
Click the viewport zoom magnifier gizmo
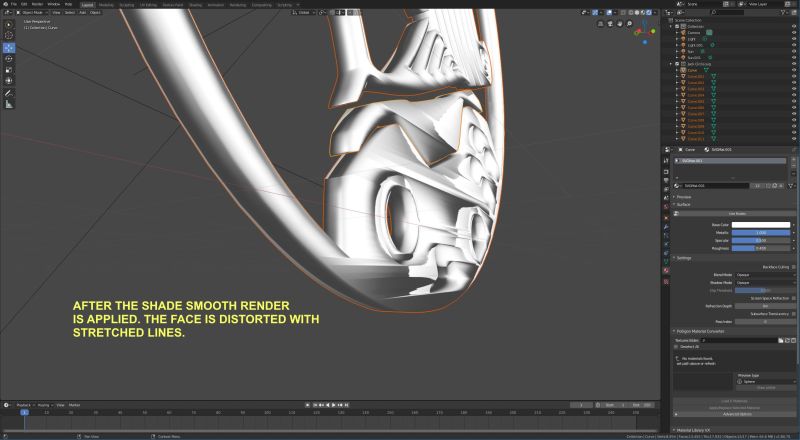[630, 23]
